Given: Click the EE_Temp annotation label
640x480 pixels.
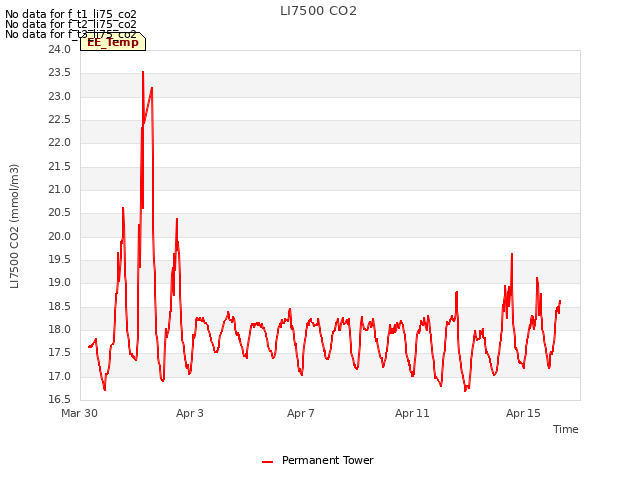Looking at the screenshot, I should click(113, 42).
